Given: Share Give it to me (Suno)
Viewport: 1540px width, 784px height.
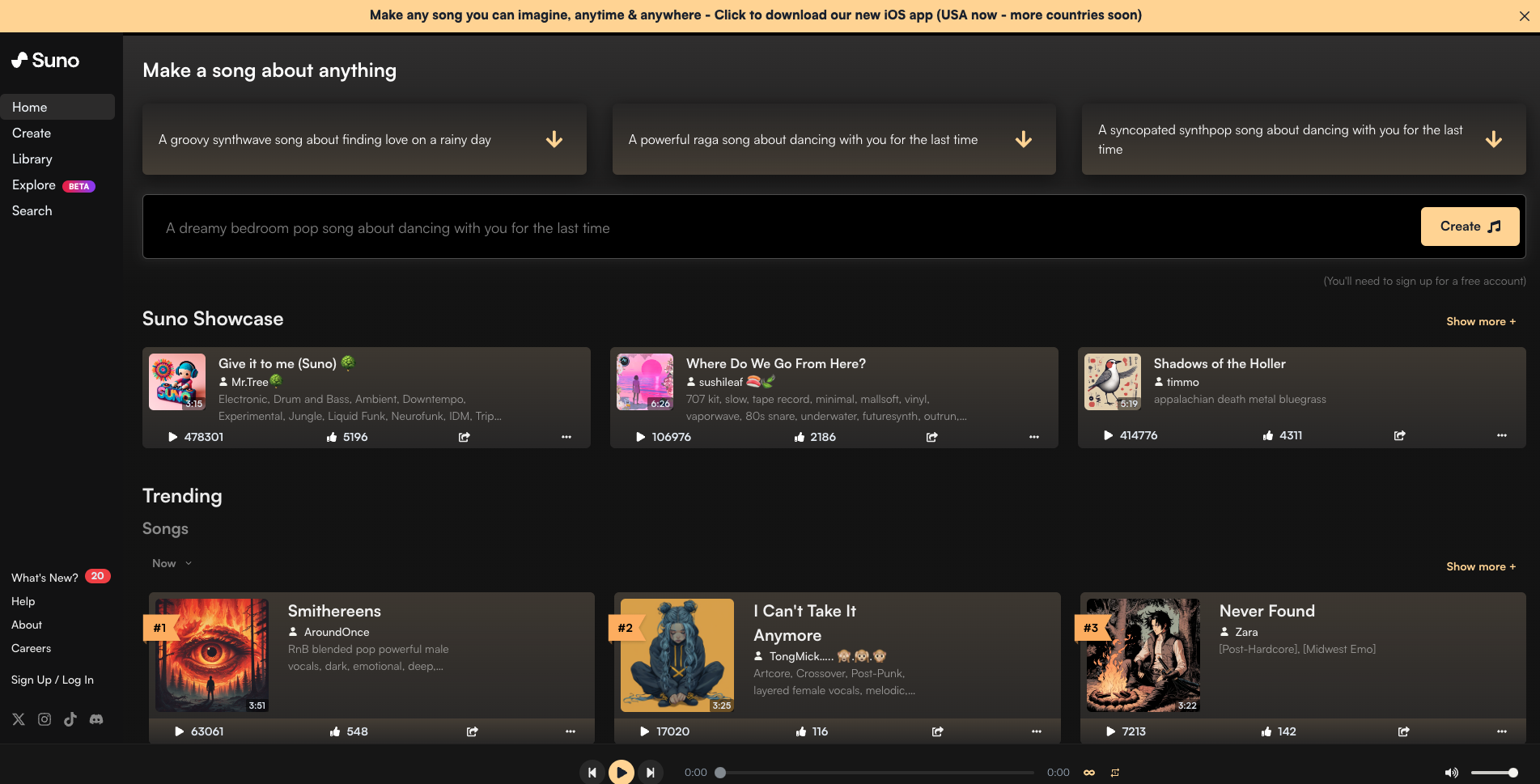Looking at the screenshot, I should coord(465,437).
